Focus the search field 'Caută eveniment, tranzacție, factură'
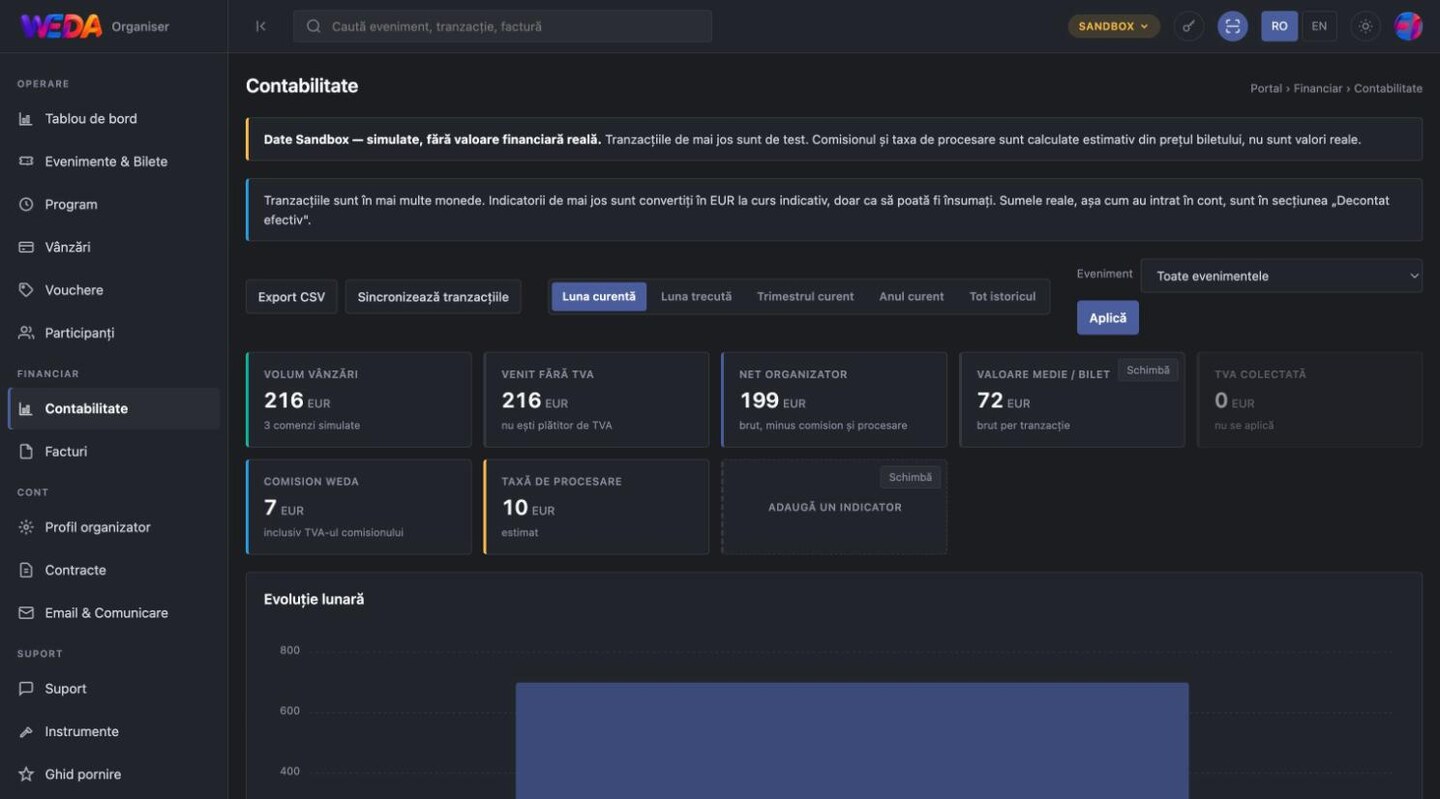The width and height of the screenshot is (1440, 799). 503,27
